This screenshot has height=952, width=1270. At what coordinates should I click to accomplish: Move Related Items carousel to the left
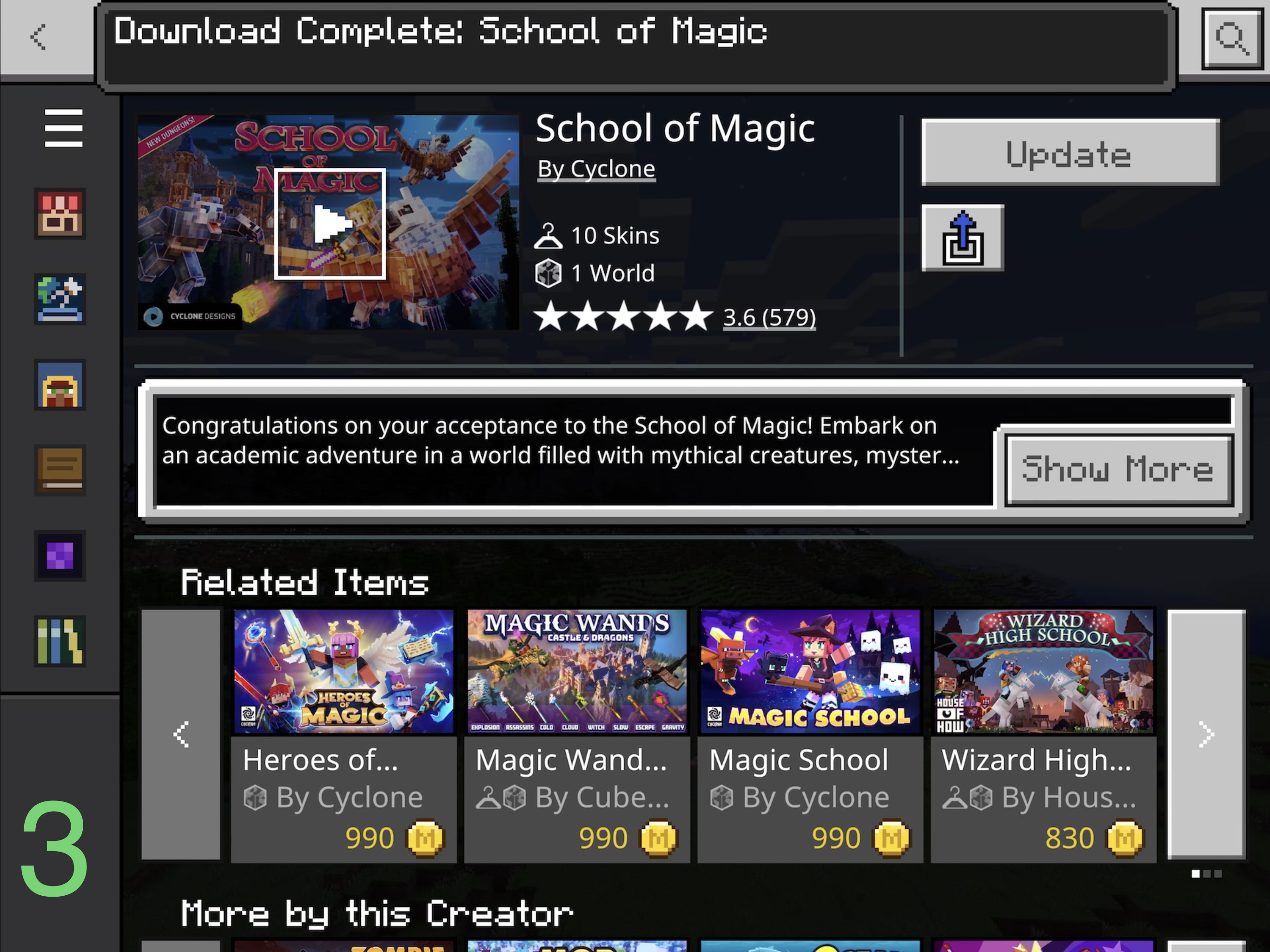(x=181, y=734)
